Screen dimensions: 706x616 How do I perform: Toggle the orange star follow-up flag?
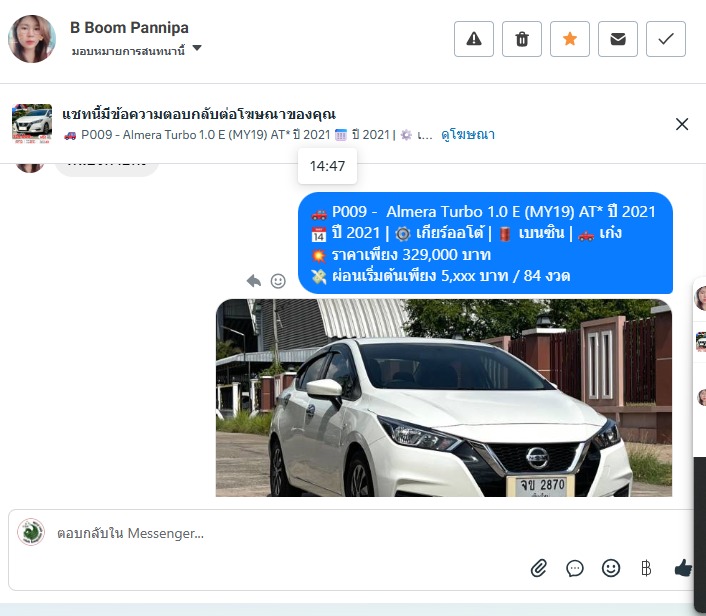click(570, 39)
